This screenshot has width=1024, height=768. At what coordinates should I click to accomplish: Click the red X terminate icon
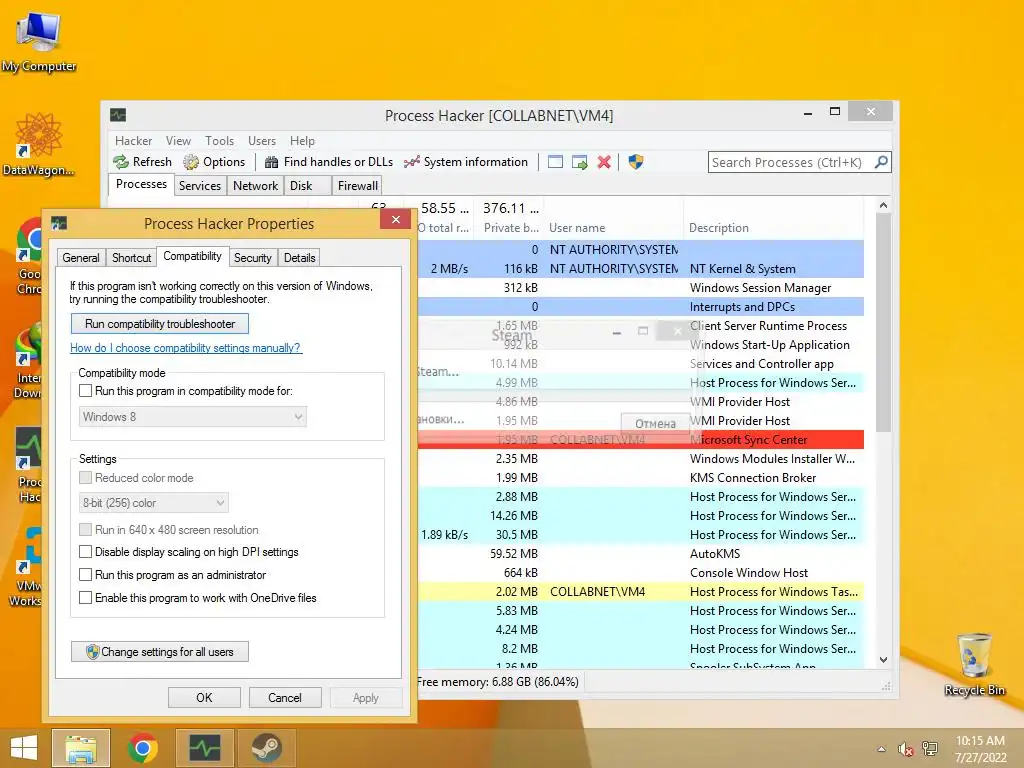(604, 162)
